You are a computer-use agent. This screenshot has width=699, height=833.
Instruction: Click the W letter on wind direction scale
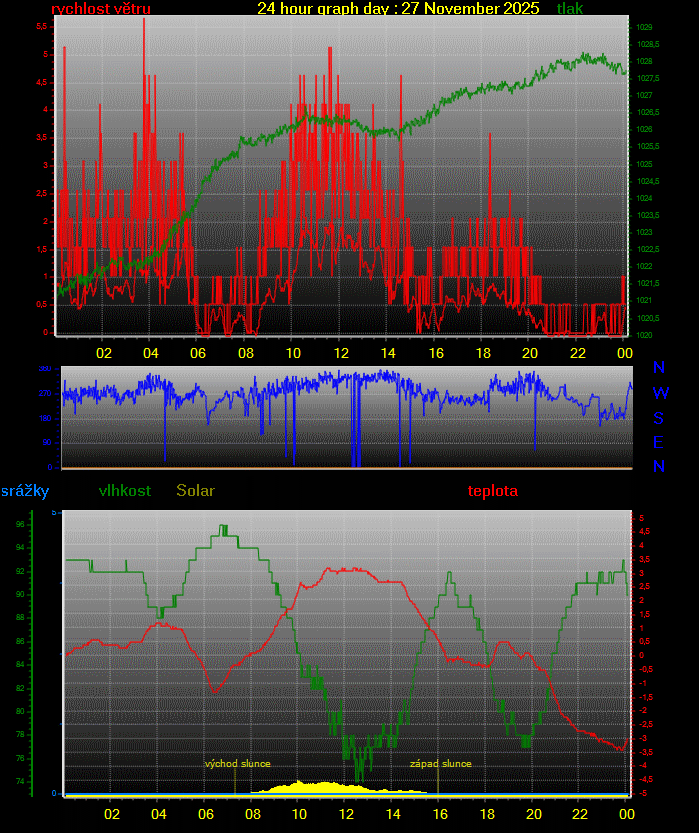tap(660, 394)
